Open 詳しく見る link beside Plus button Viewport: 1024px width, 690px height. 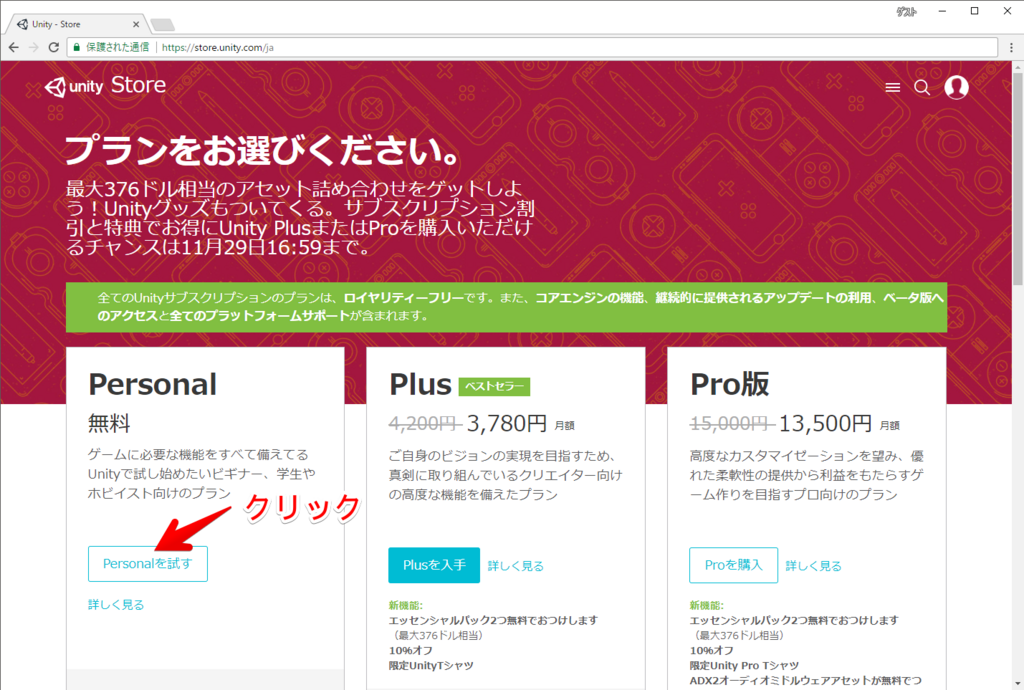516,566
